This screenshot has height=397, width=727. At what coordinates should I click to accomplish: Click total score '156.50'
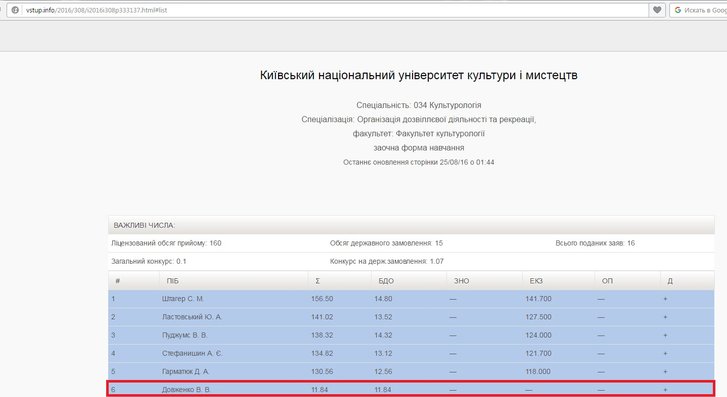tap(322, 299)
